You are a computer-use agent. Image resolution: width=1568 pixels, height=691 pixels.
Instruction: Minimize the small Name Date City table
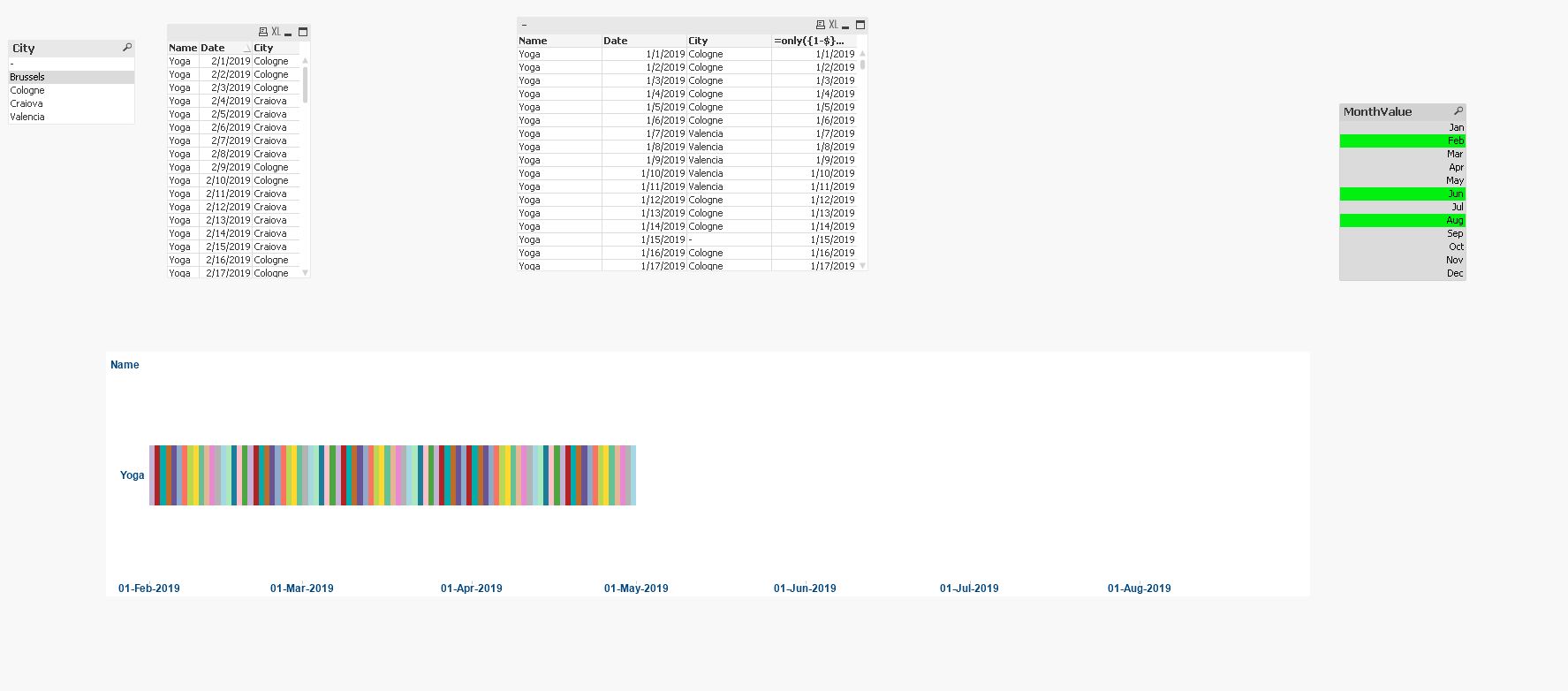[288, 33]
